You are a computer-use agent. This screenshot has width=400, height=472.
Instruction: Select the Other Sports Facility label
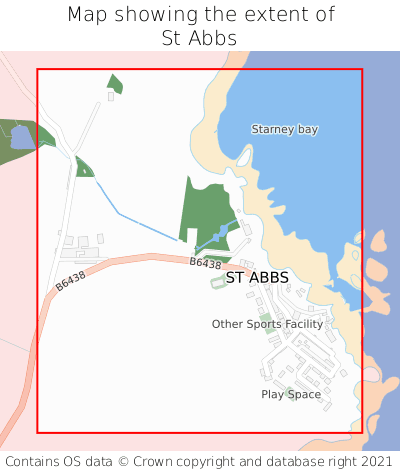tap(267, 324)
